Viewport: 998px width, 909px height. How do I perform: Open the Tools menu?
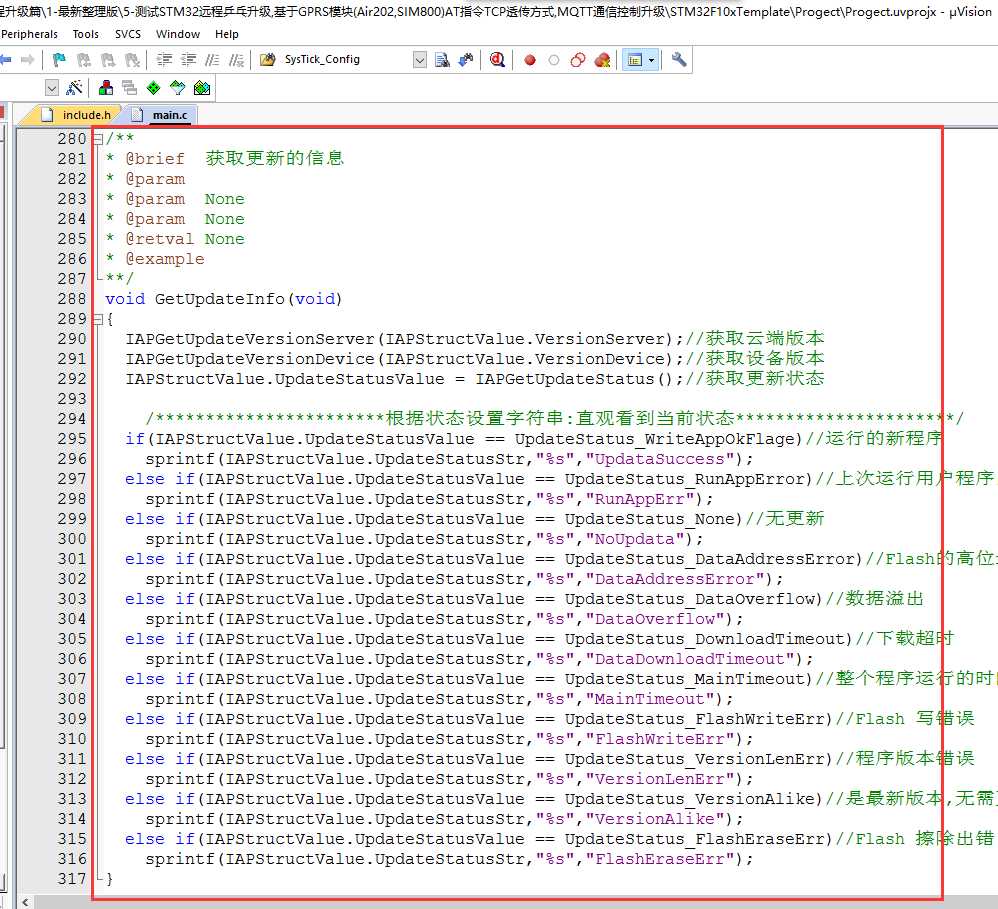85,34
